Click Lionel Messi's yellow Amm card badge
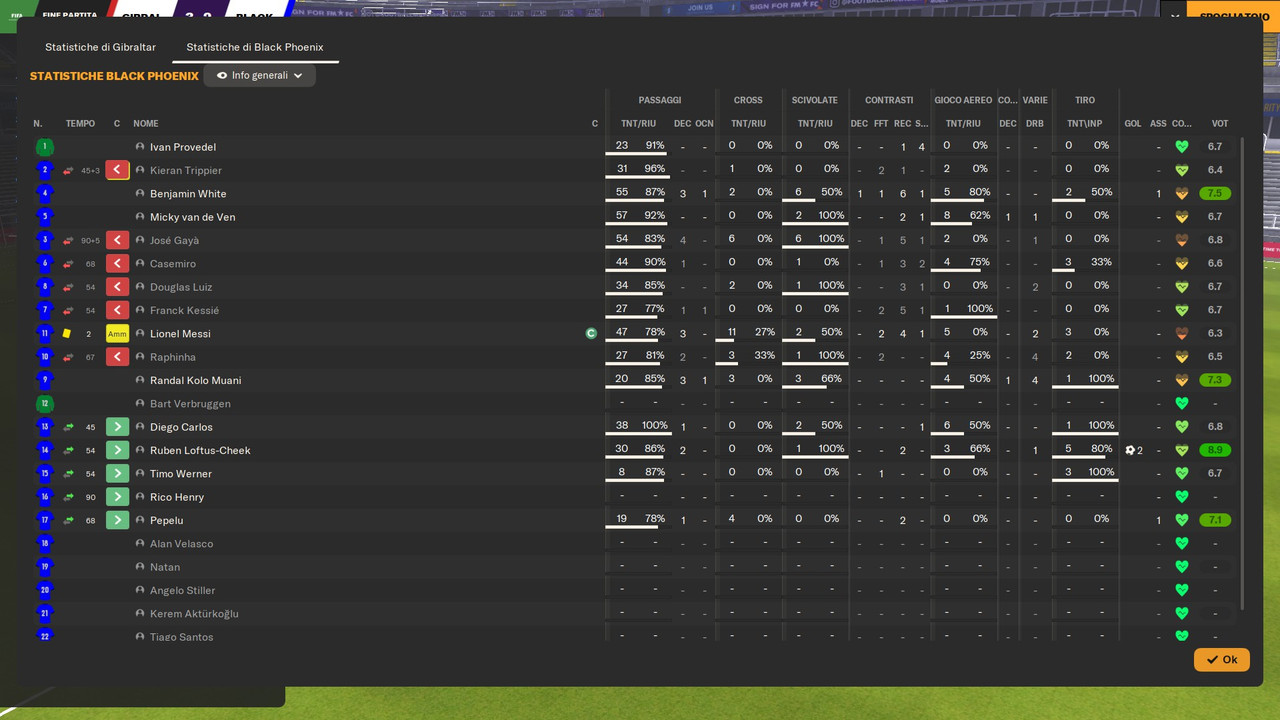This screenshot has width=1280, height=720. (x=117, y=334)
